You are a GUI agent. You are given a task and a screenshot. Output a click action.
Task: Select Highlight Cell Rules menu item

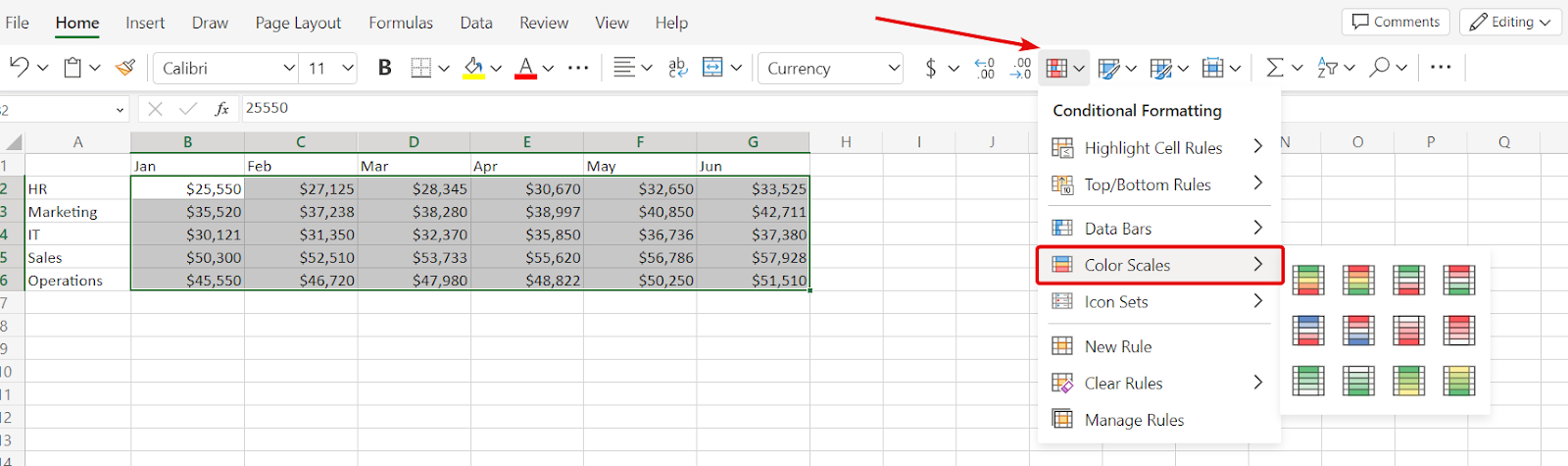[x=1152, y=148]
